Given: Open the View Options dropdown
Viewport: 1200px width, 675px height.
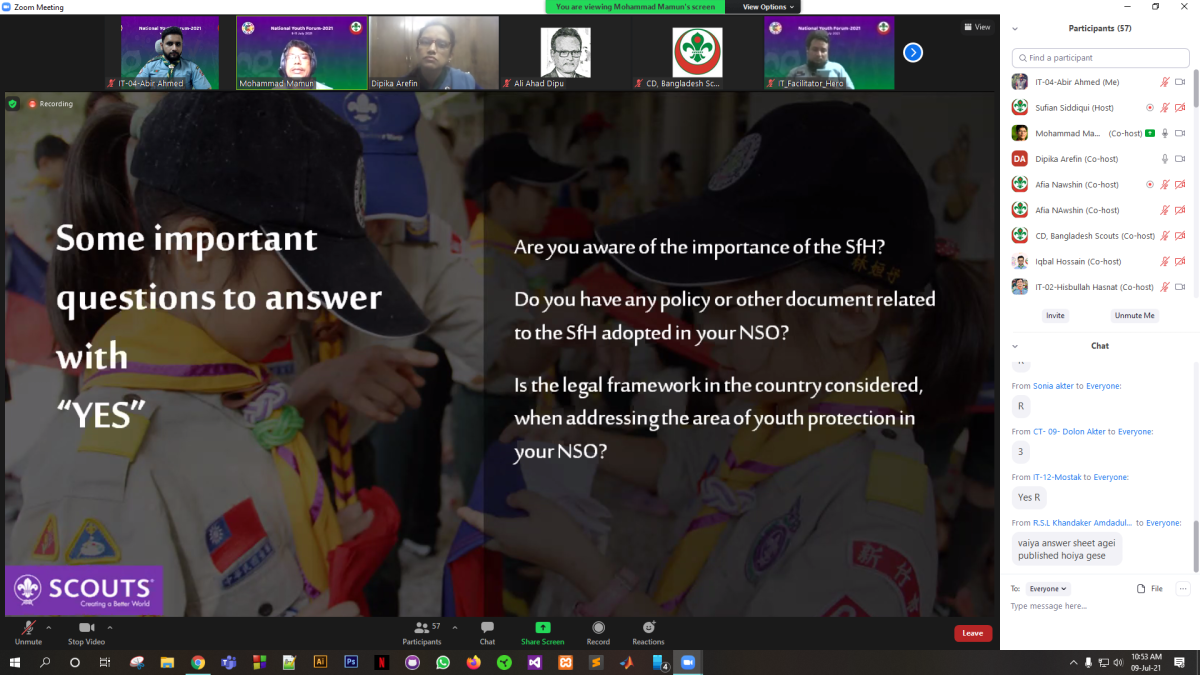Looking at the screenshot, I should pos(768,7).
